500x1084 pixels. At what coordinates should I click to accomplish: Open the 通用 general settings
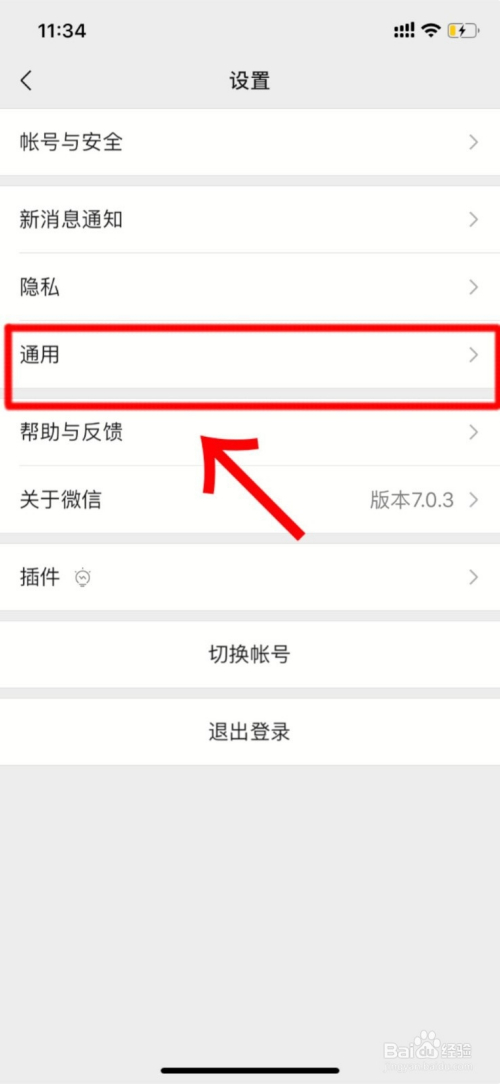click(x=250, y=355)
